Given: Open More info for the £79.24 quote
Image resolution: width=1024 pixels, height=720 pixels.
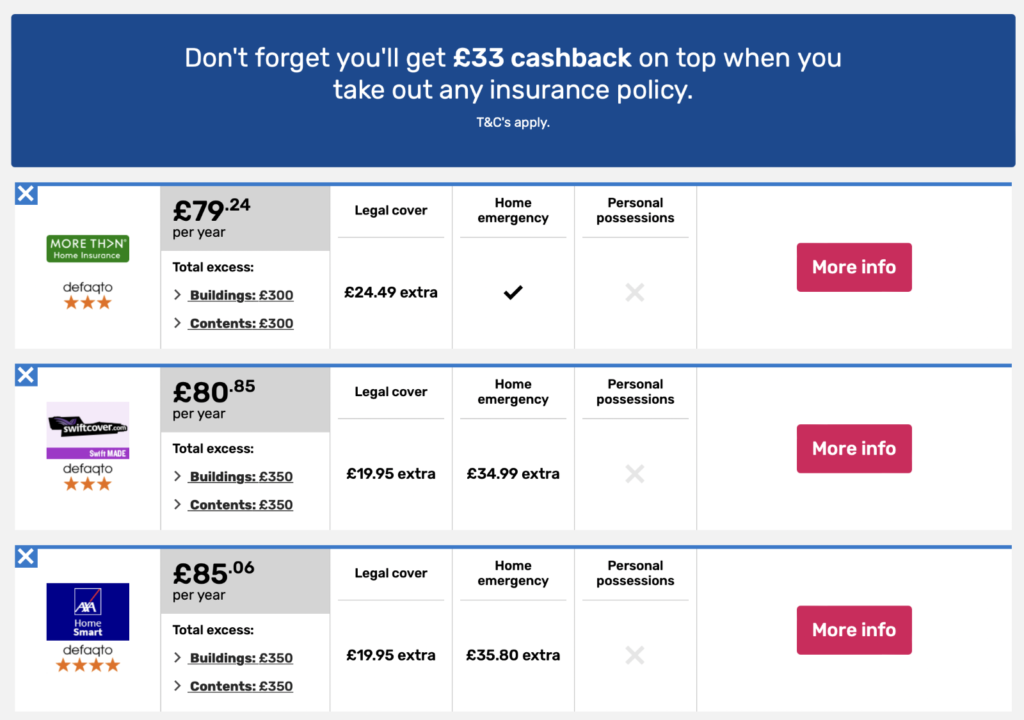Looking at the screenshot, I should coord(854,267).
